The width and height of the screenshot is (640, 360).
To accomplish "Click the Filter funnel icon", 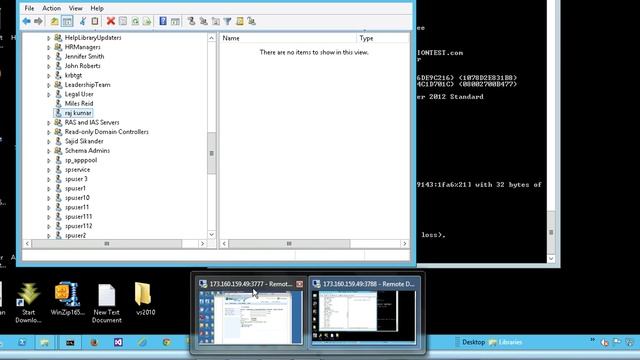I will pos(227,21).
